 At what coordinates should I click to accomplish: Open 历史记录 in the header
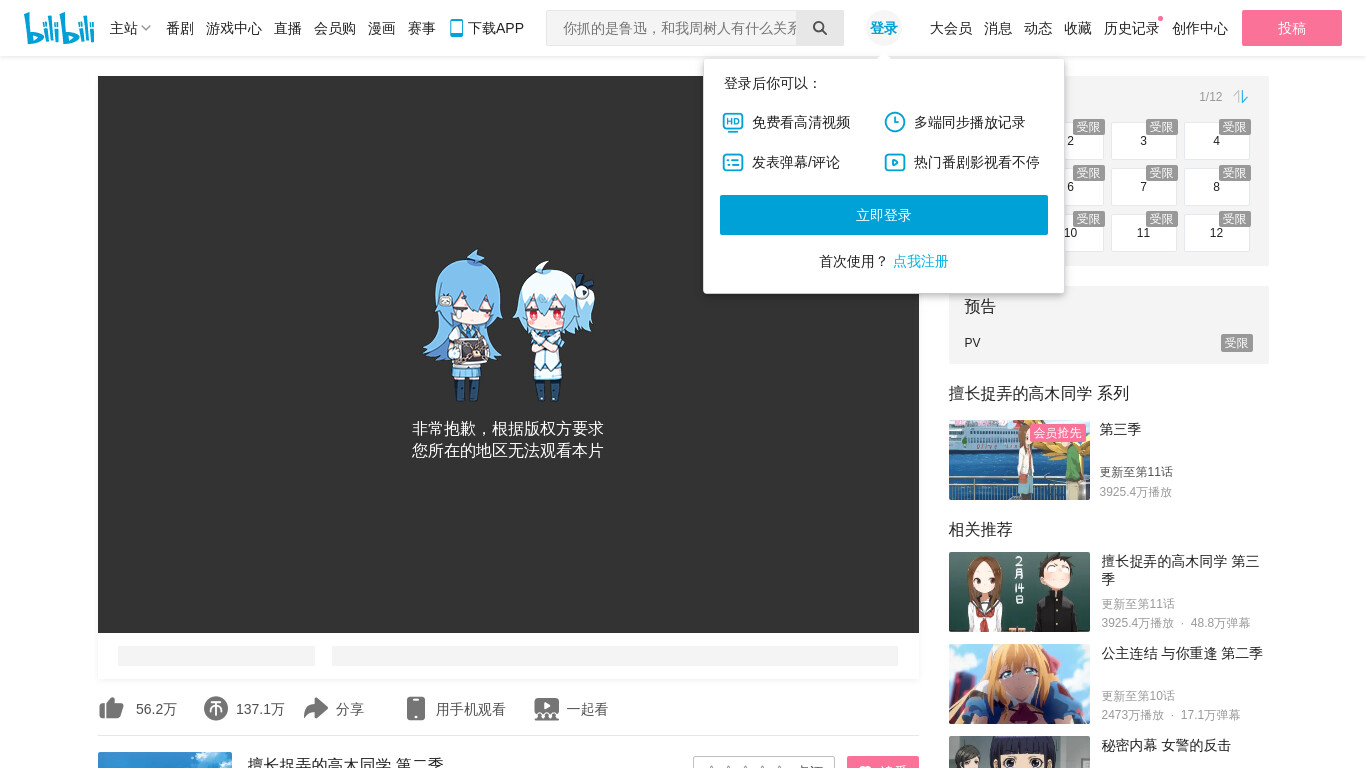1132,28
